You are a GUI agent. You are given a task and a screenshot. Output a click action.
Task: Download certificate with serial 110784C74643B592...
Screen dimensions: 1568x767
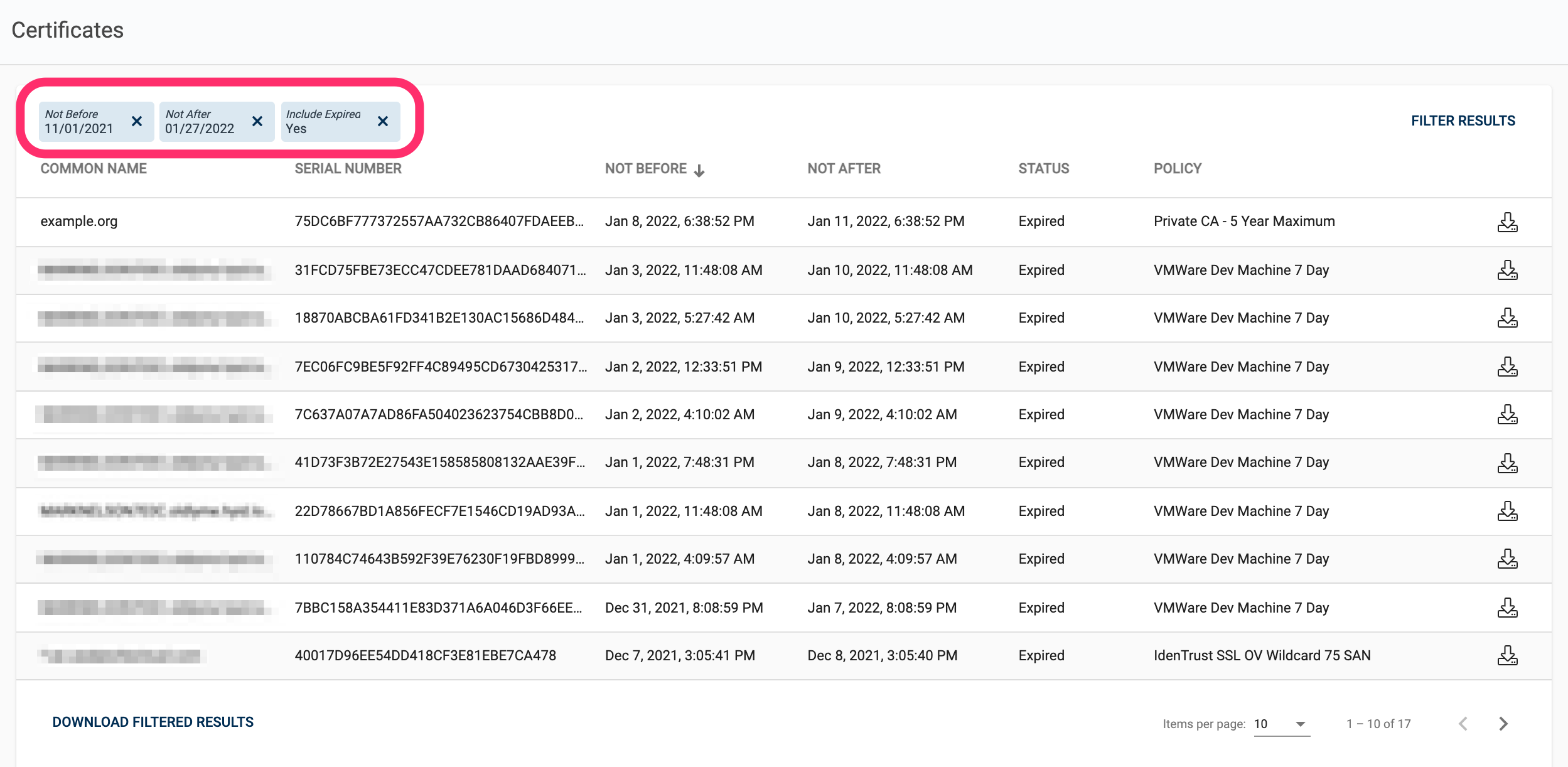[1507, 559]
